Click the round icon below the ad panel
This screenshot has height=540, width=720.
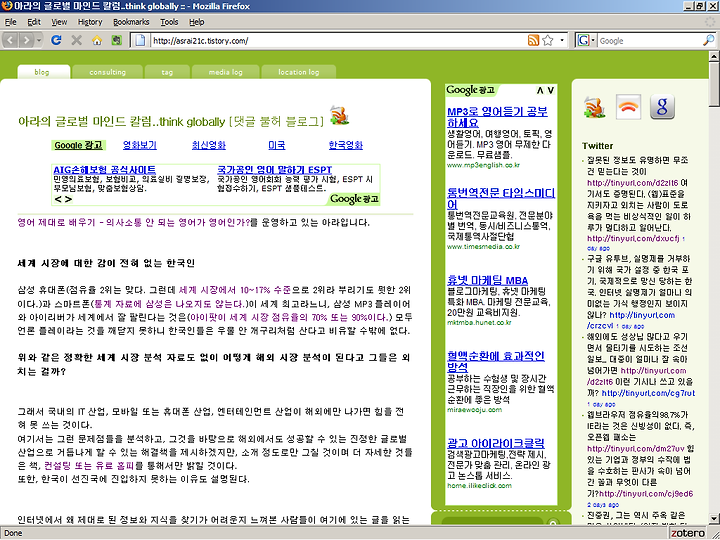point(553,522)
